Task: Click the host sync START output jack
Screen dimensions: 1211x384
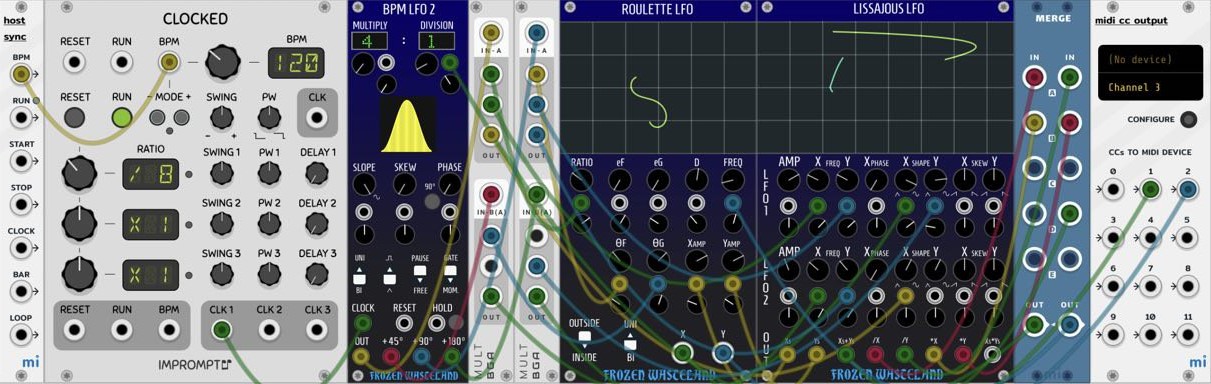Action: (x=21, y=160)
